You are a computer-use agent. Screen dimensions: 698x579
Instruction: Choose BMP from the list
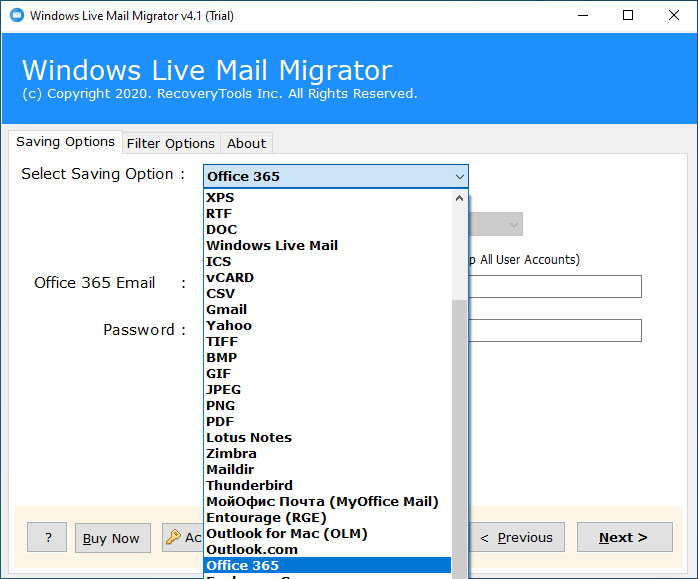pos(328,358)
